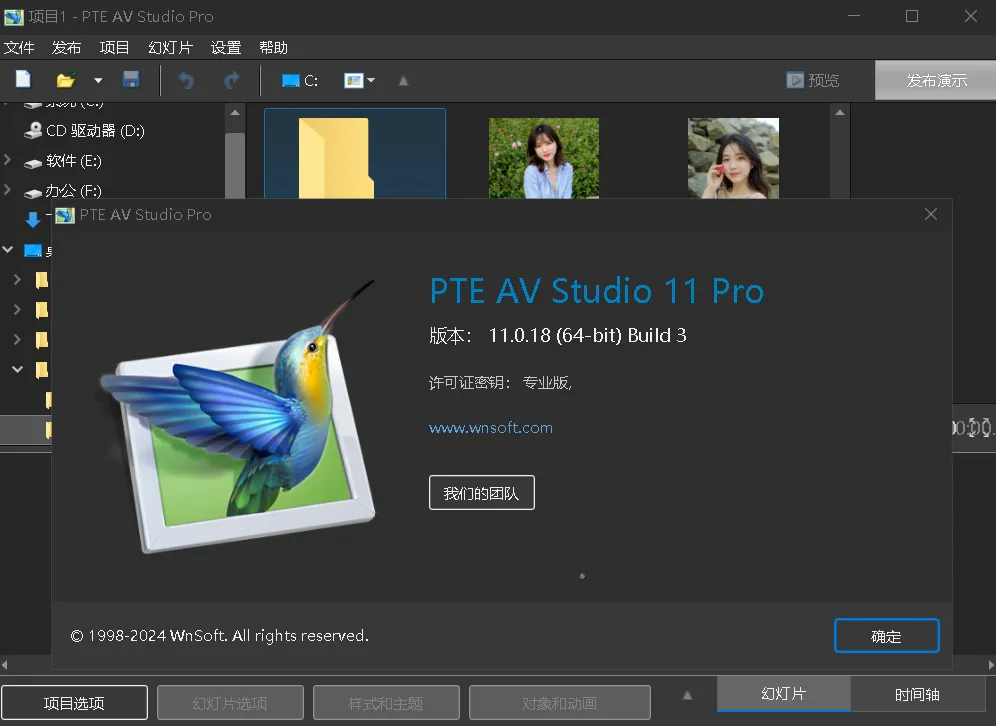Expand the 软件 (E:) tree node
This screenshot has height=726, width=996.
click(8, 160)
